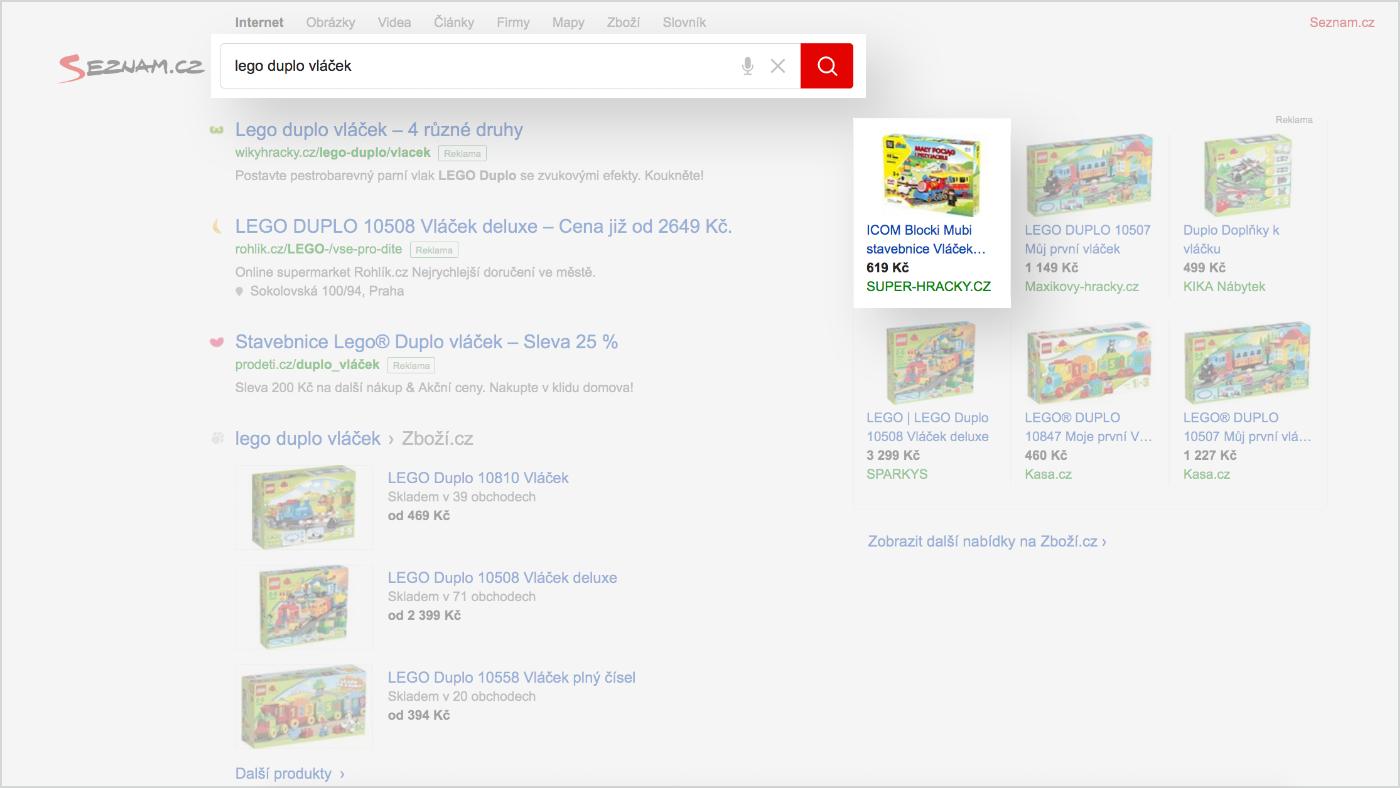Viewport: 1400px width, 788px height.
Task: Click LEGO DUPLO 10507 Můj první vláček image
Action: pos(1088,175)
